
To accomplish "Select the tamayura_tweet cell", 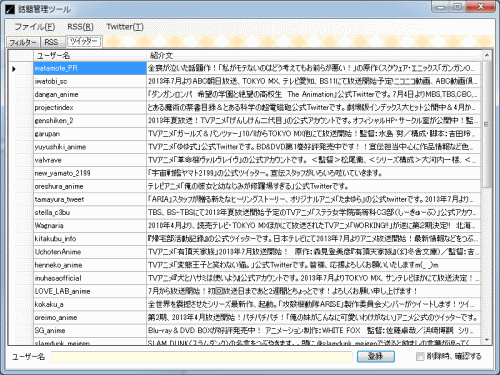I will [x=90, y=199].
